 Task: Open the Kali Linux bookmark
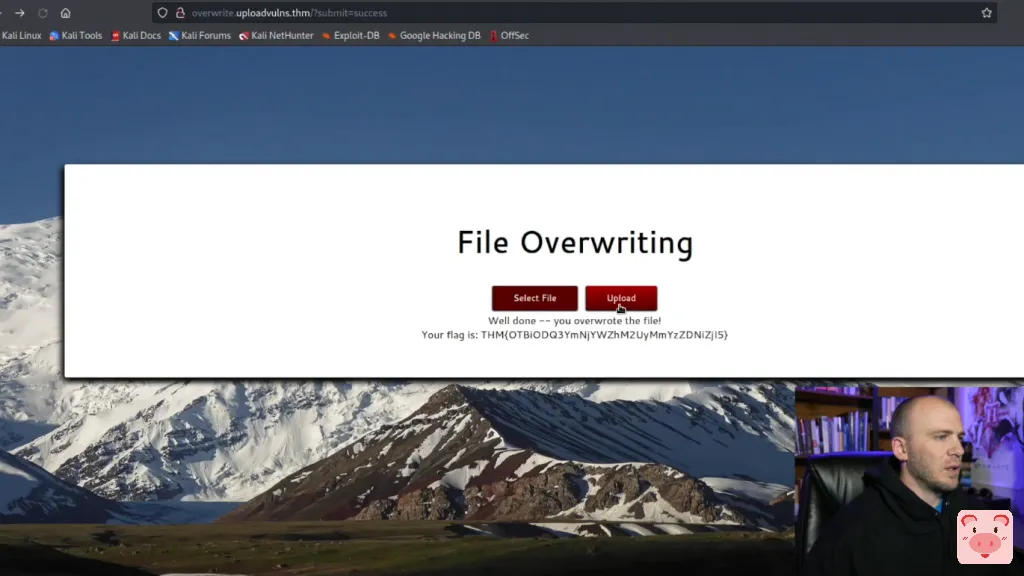pos(21,35)
